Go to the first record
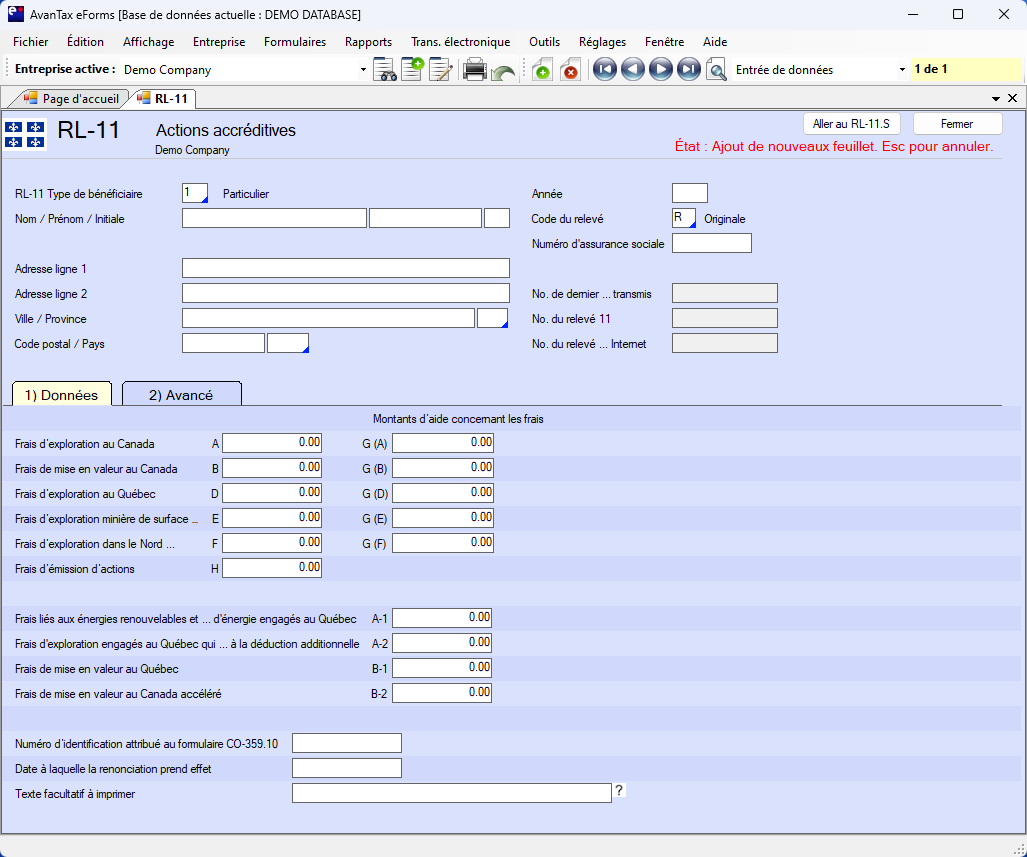Screen dimensions: 1027x857 (x=604, y=70)
